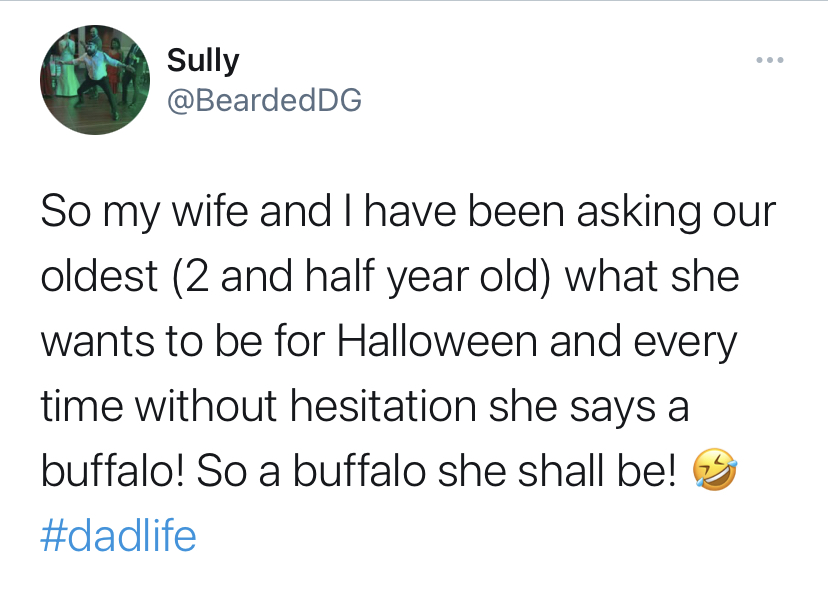
Task: Click the word Halloween in tweet text
Action: tap(437, 340)
